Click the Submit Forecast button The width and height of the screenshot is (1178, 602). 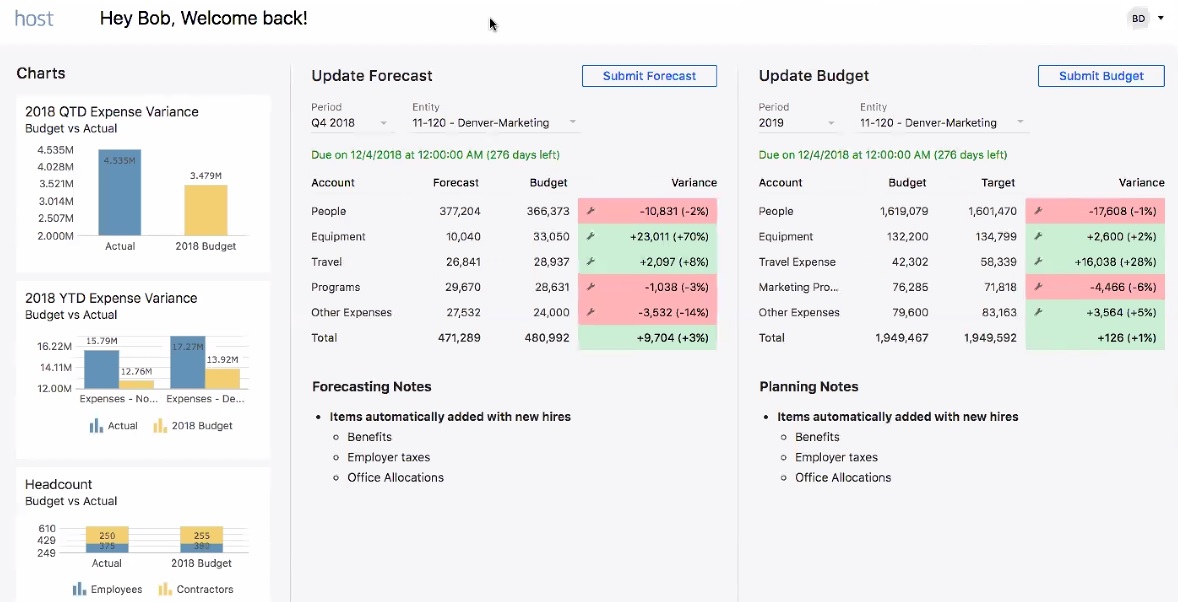pyautogui.click(x=649, y=75)
